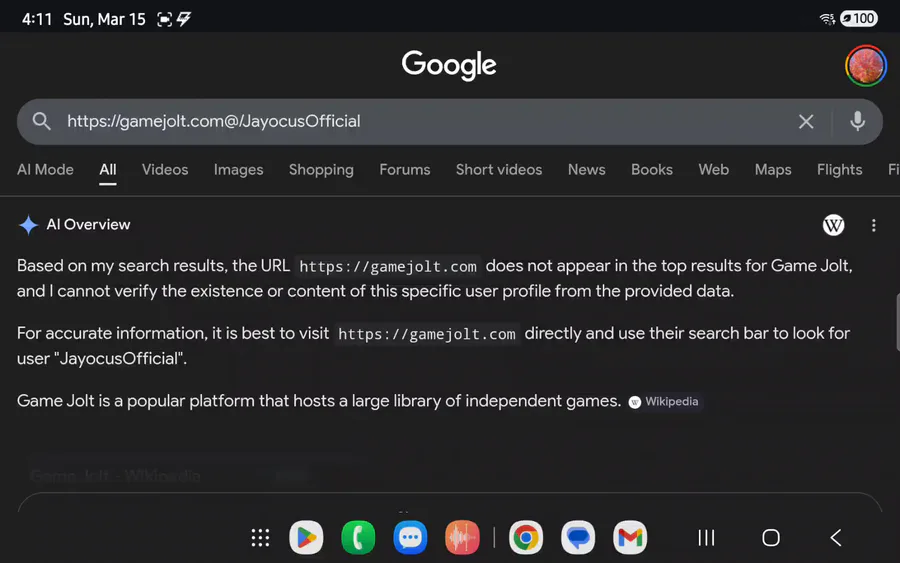Click gamejolt.com URL after 'best to visit'
The width and height of the screenshot is (900, 563).
click(426, 334)
